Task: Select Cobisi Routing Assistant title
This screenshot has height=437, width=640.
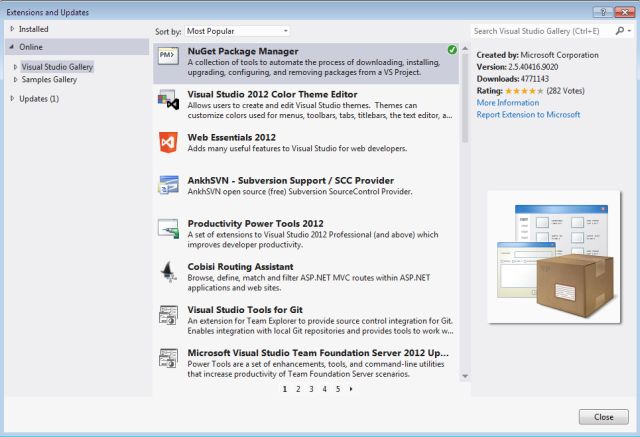Action: (240, 266)
